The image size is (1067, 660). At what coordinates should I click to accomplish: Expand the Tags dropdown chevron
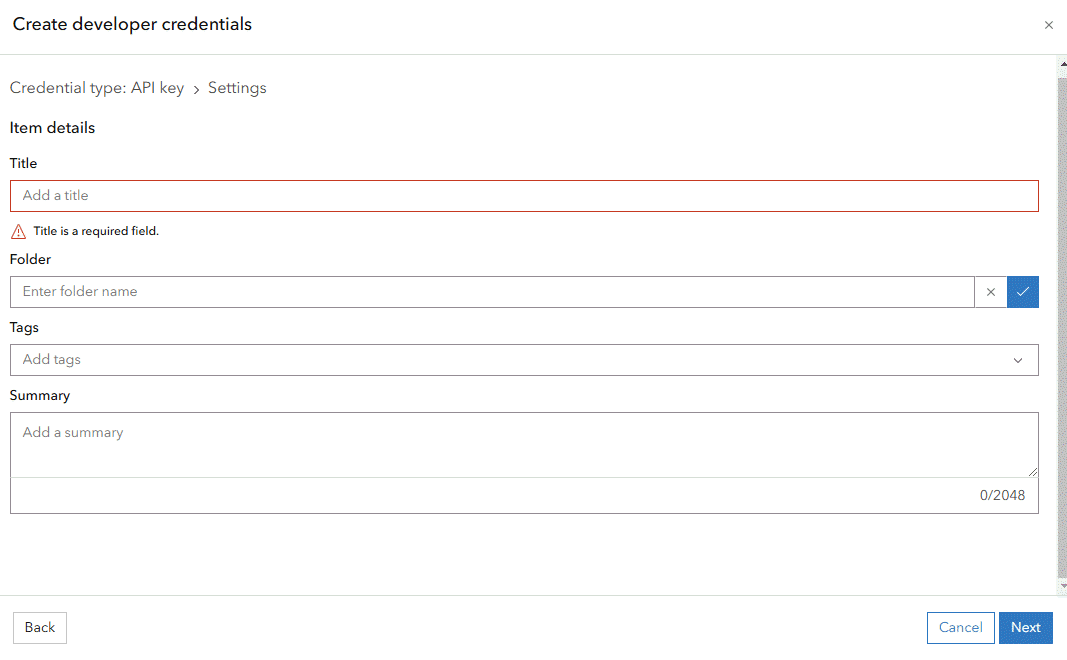[x=1018, y=360]
